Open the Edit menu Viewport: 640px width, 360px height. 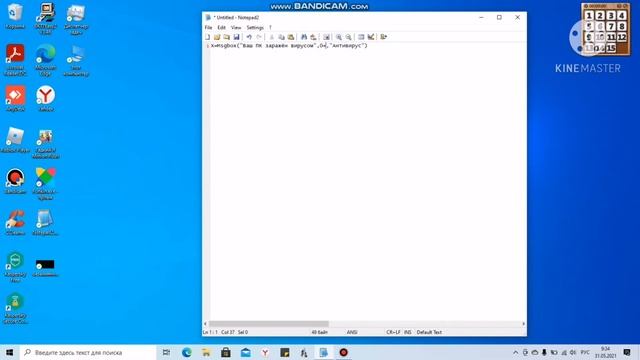221,27
